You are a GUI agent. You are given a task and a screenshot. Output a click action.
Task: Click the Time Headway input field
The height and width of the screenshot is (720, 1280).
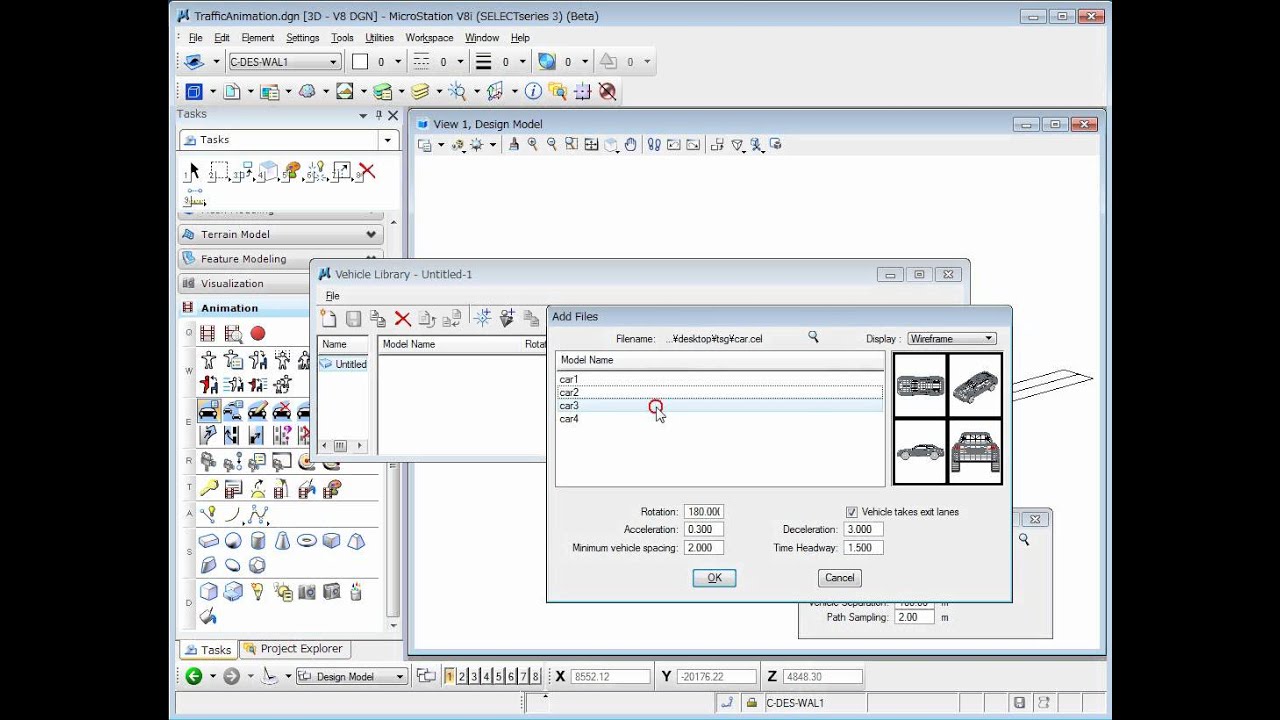(x=864, y=548)
